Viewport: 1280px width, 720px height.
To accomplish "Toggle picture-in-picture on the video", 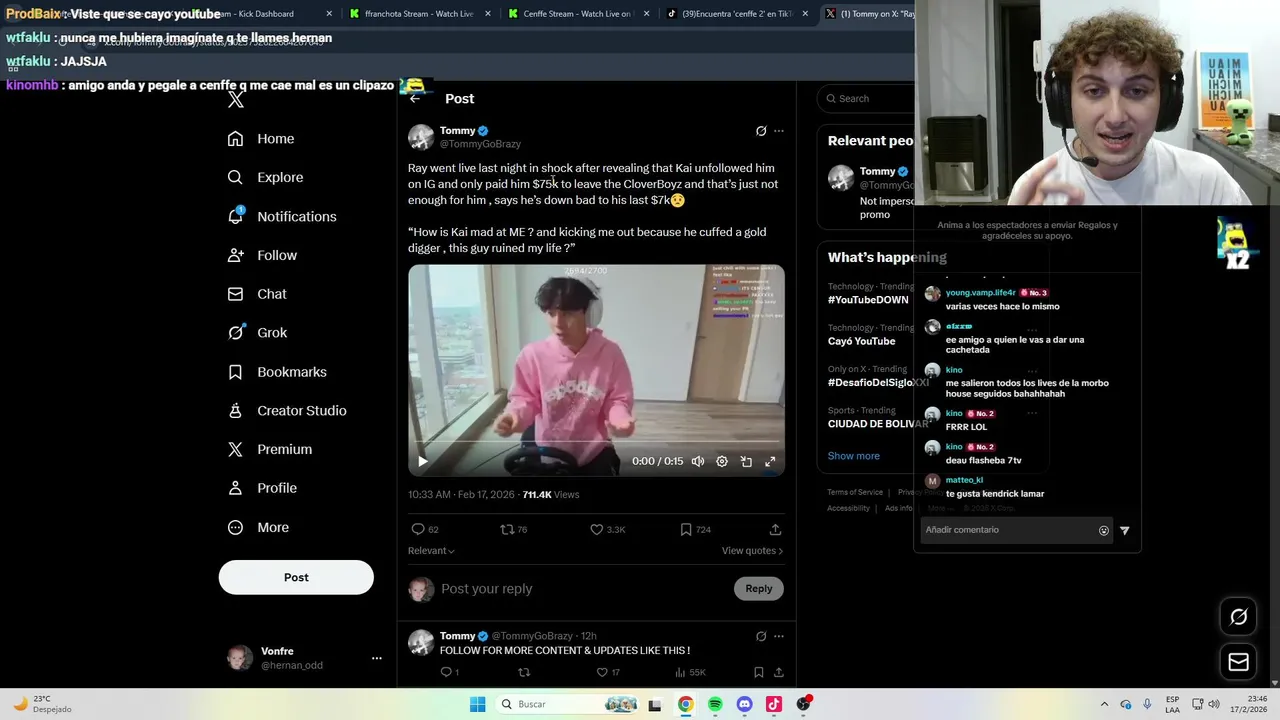I will pos(746,461).
